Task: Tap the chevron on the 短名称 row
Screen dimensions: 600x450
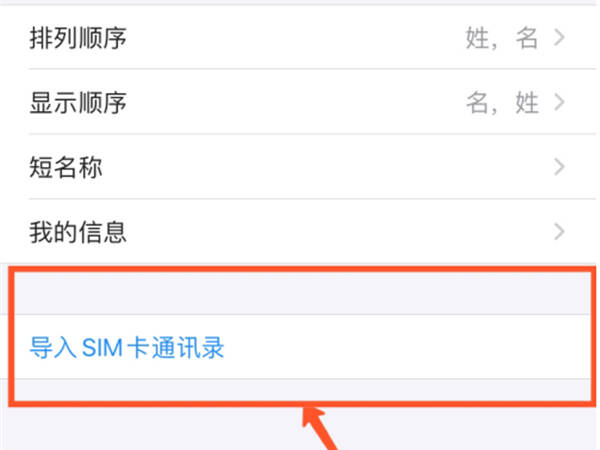Action: [x=559, y=167]
